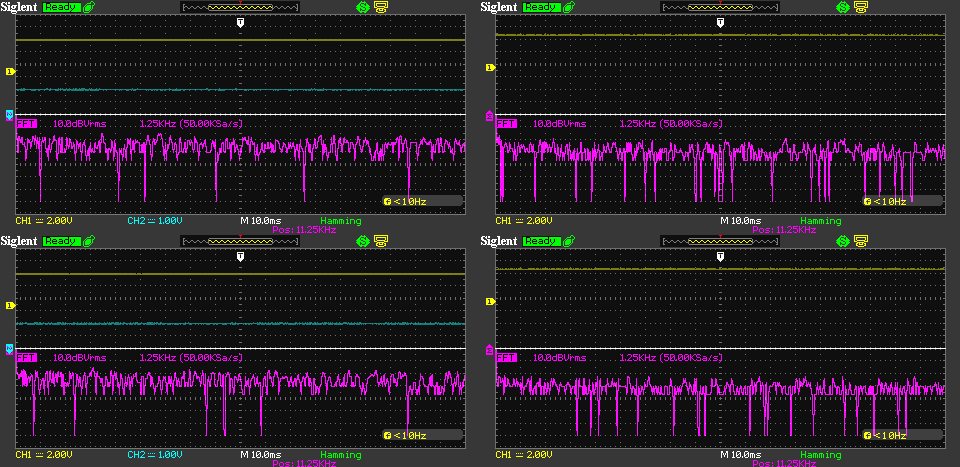
Task: Click the waveform memory bar in bottom-left scope
Action: (240, 241)
